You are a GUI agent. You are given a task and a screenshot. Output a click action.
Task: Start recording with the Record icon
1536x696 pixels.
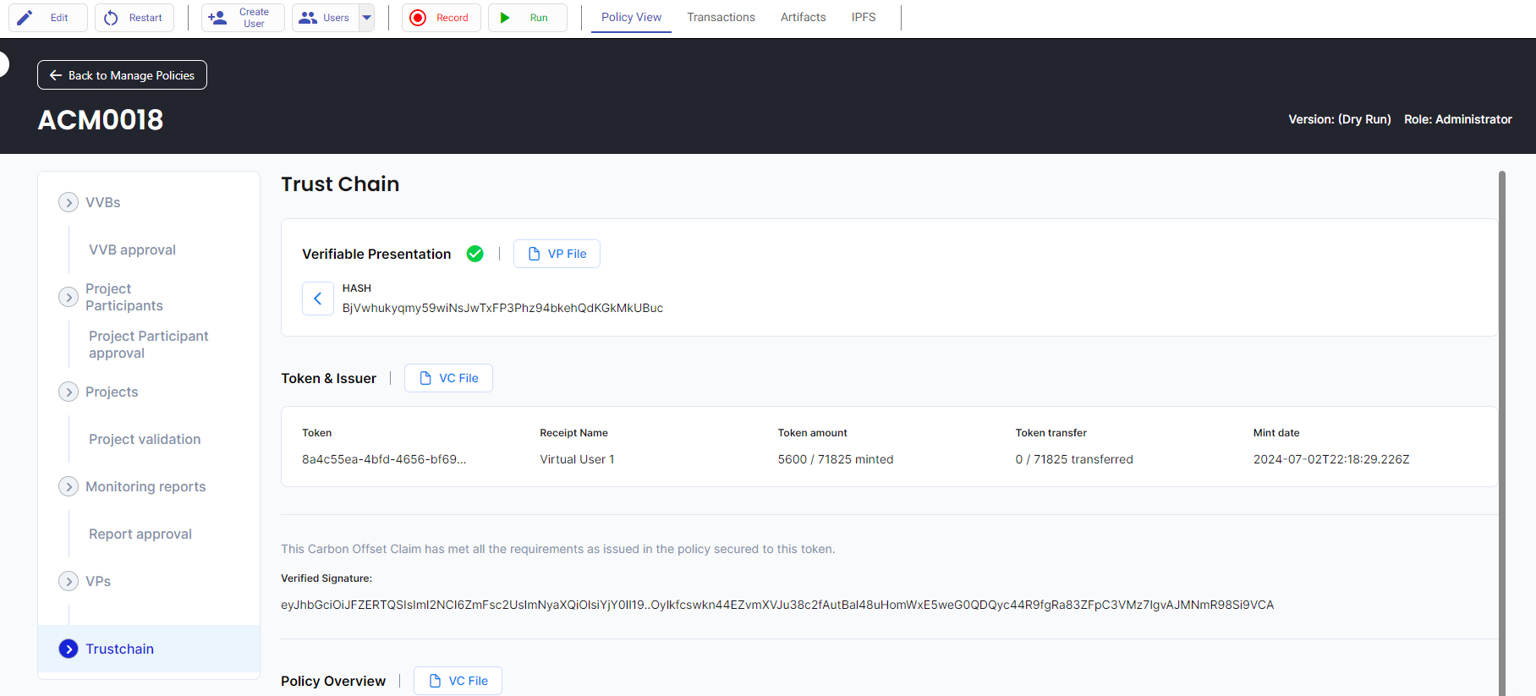[418, 17]
